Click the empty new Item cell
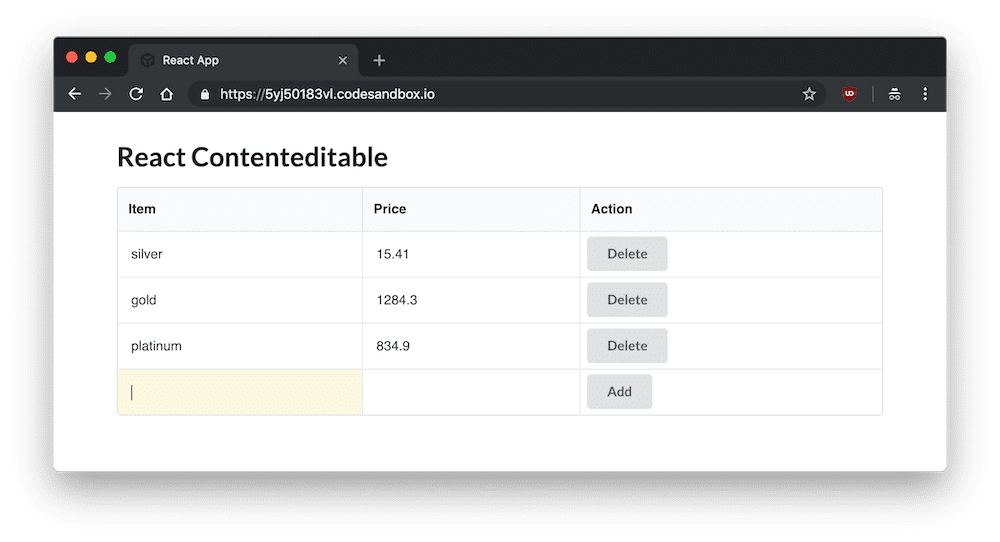The width and height of the screenshot is (1000, 542). tap(240, 392)
